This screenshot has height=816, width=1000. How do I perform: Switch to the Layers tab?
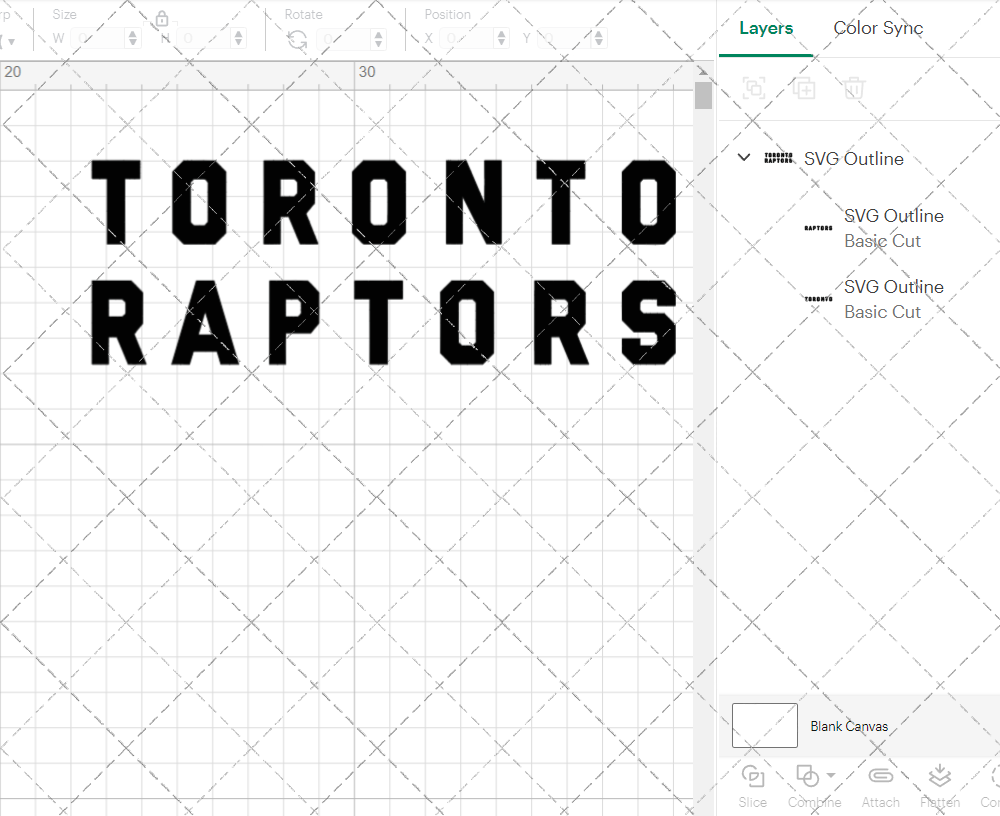click(765, 28)
